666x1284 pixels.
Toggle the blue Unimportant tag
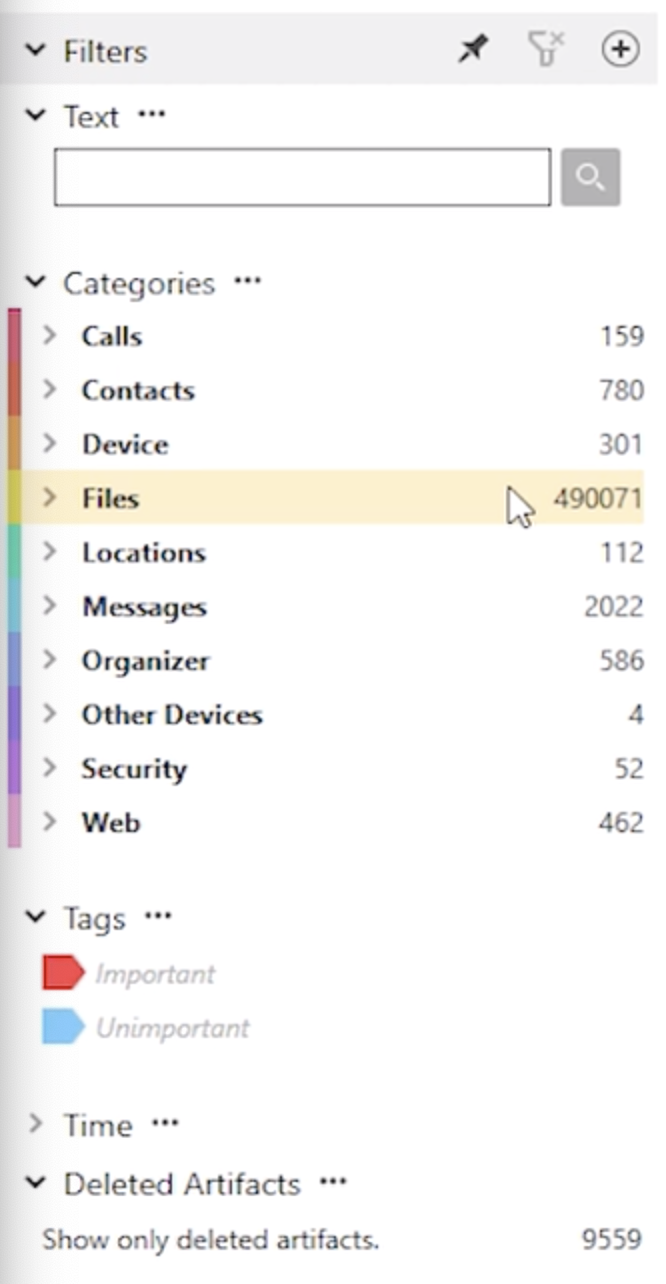coord(145,1027)
